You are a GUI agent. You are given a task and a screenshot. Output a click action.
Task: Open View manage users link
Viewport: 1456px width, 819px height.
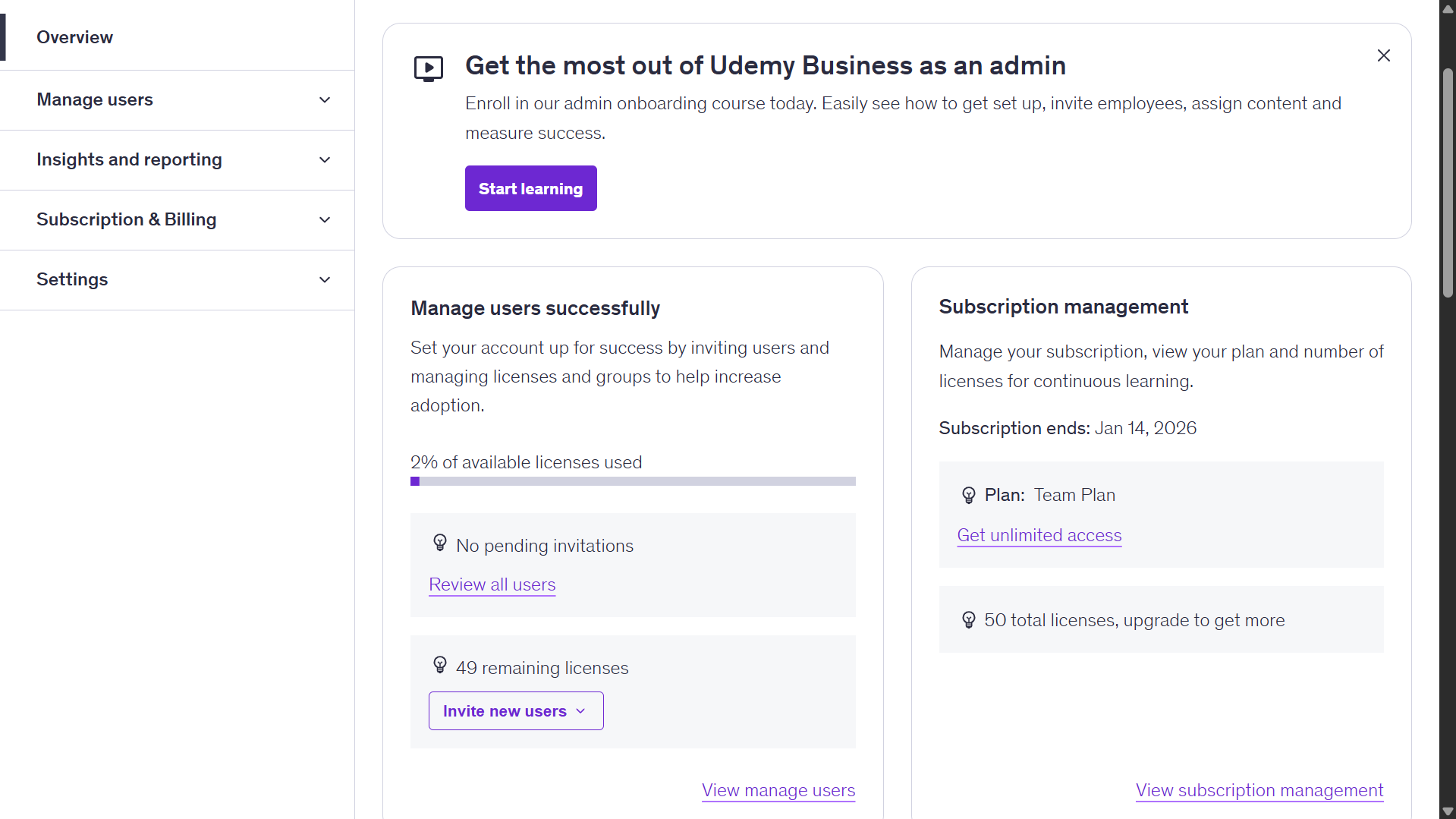(x=778, y=790)
